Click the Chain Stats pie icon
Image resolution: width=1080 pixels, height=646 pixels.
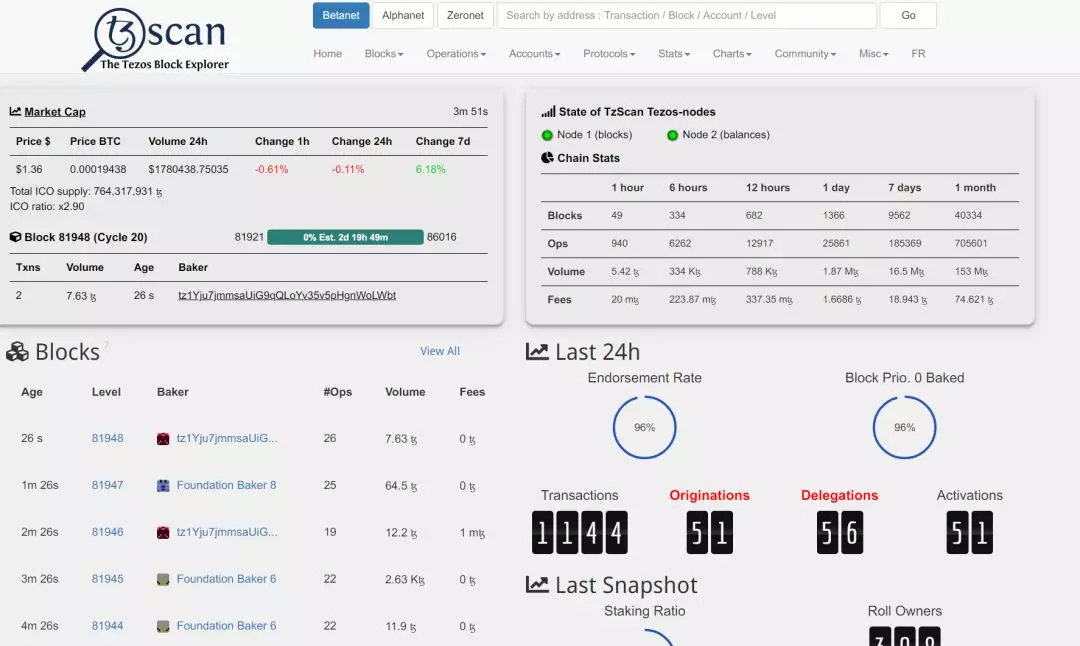[548, 158]
